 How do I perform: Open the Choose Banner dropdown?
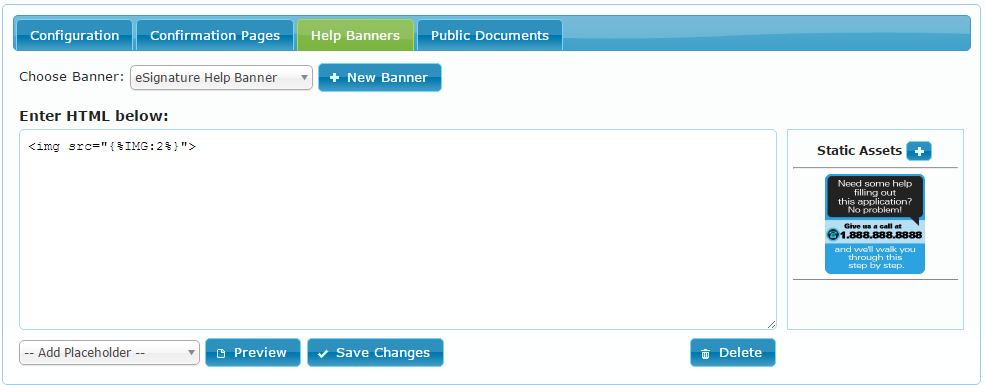[x=221, y=78]
